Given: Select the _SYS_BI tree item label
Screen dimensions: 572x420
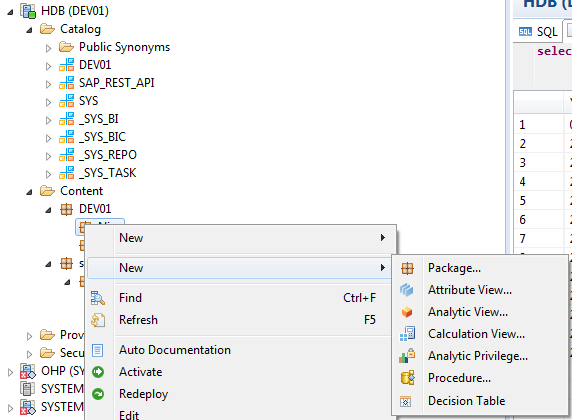Looking at the screenshot, I should click(x=99, y=119).
